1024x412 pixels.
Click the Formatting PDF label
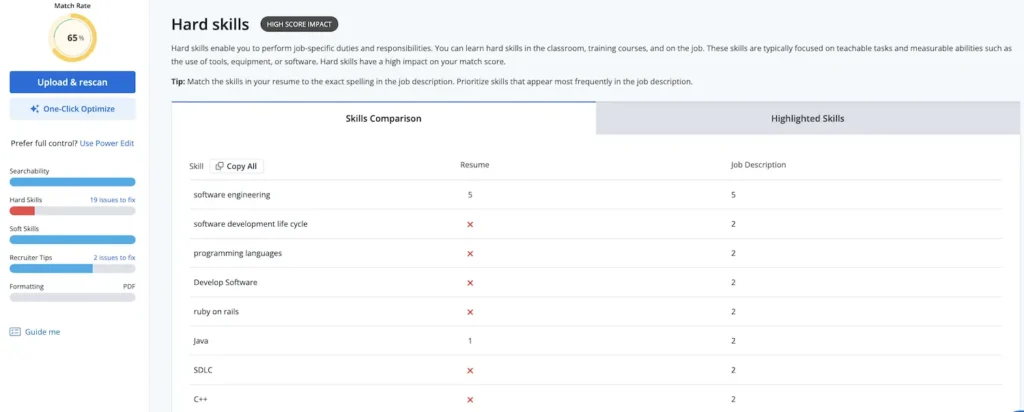click(x=129, y=287)
